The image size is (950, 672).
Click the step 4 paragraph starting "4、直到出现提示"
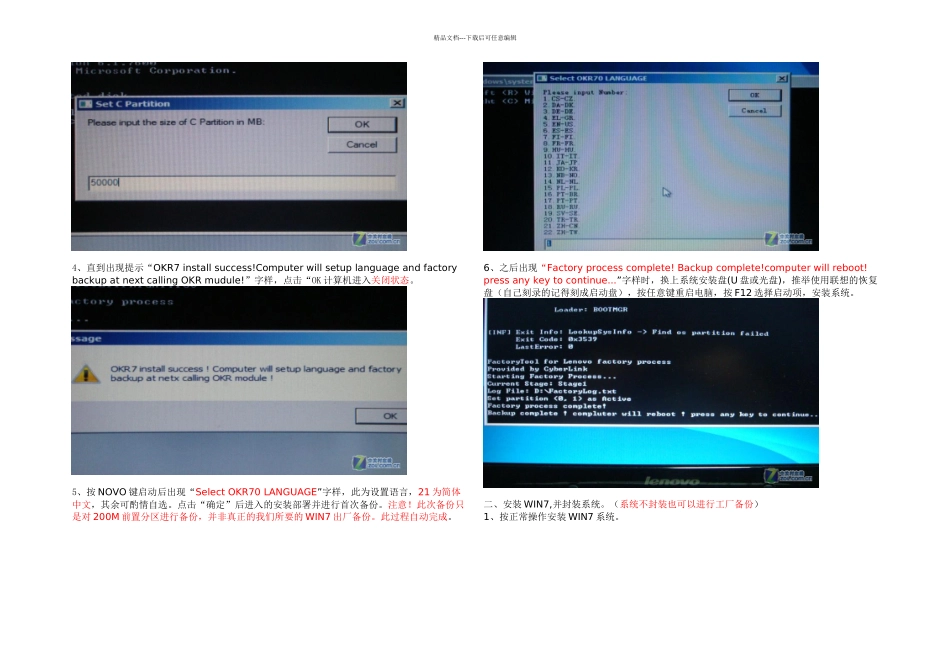264,274
